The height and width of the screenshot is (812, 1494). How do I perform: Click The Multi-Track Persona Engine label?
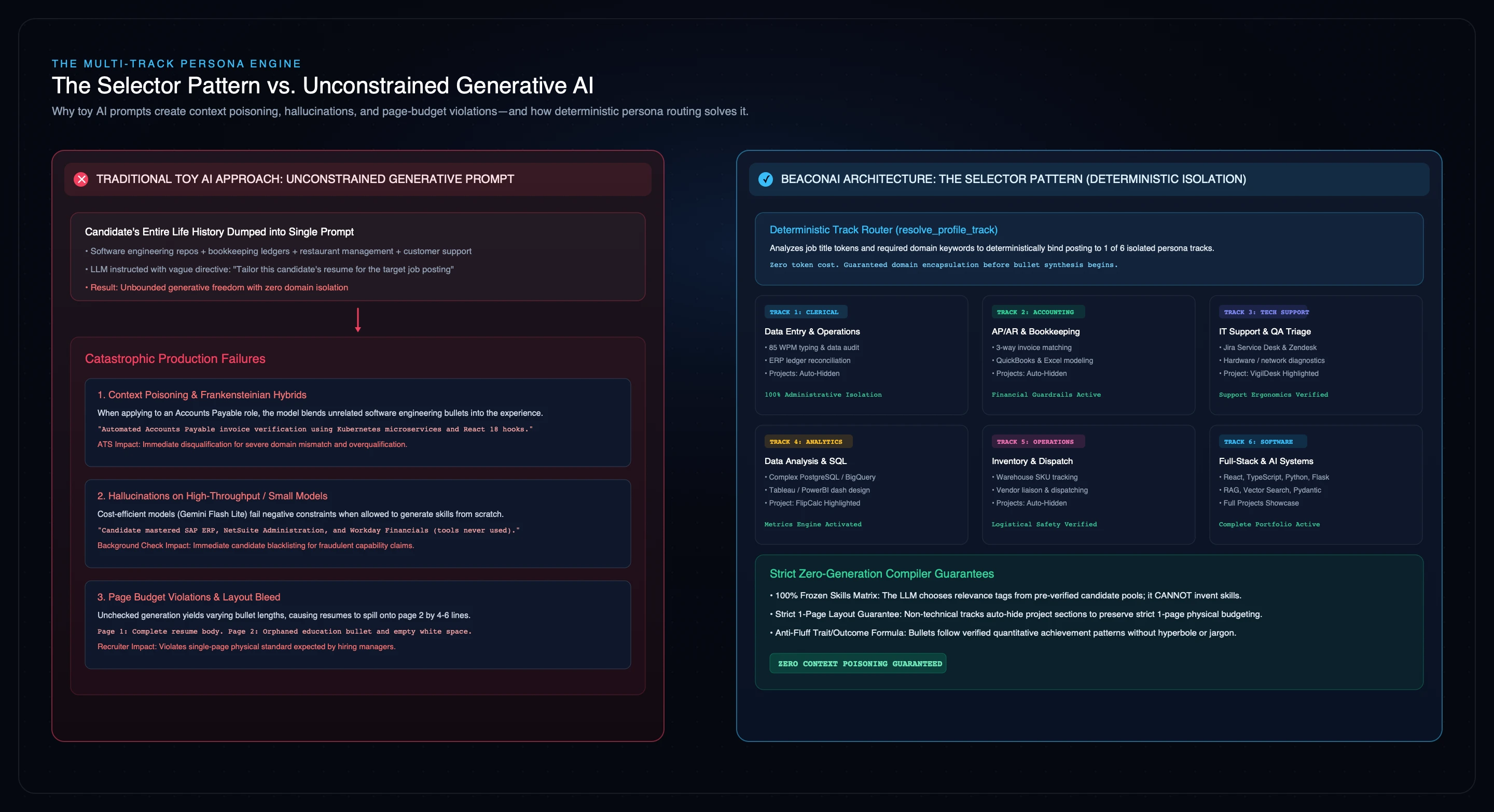tap(176, 64)
